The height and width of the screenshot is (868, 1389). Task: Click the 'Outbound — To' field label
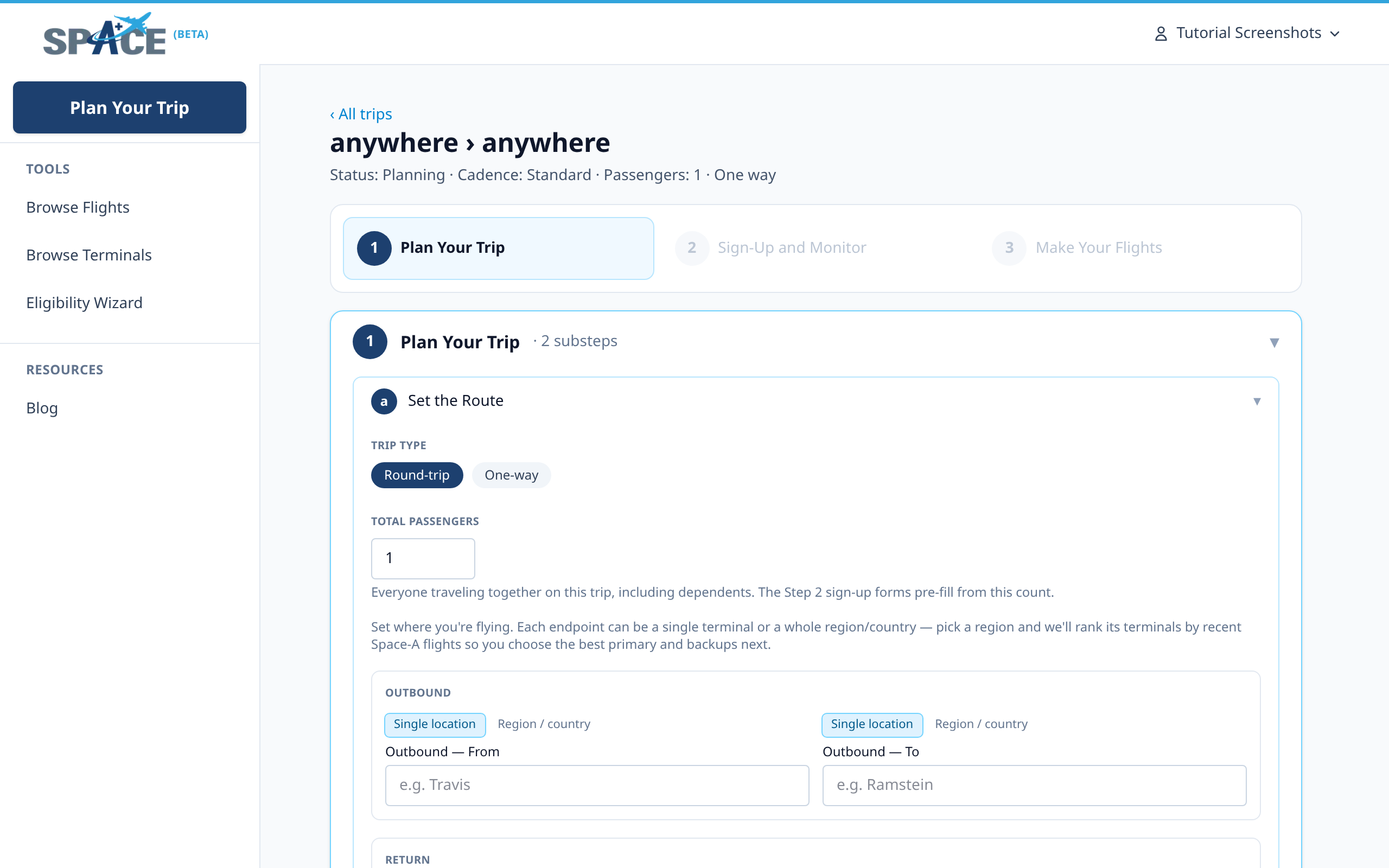click(x=870, y=752)
